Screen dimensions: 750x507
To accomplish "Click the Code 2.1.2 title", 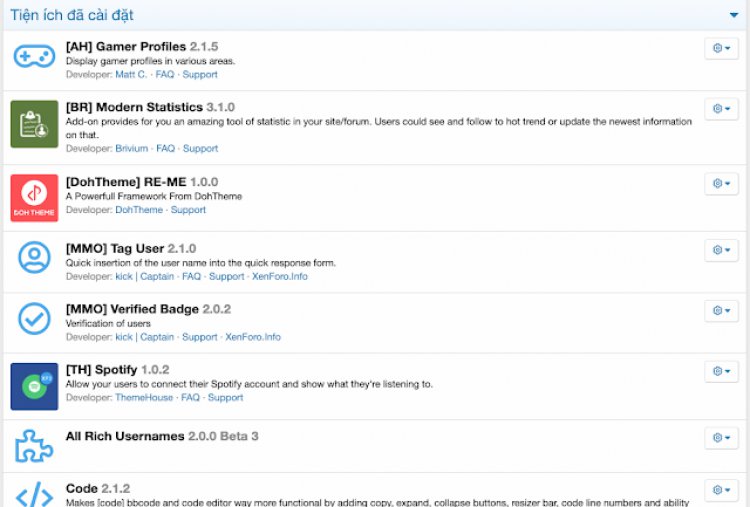I will tap(98, 489).
